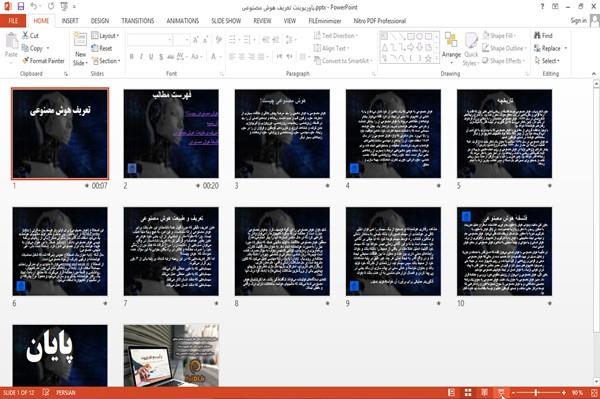Viewport: 600px width, 399px height.
Task: Cut the selected slide
Action: [30, 36]
